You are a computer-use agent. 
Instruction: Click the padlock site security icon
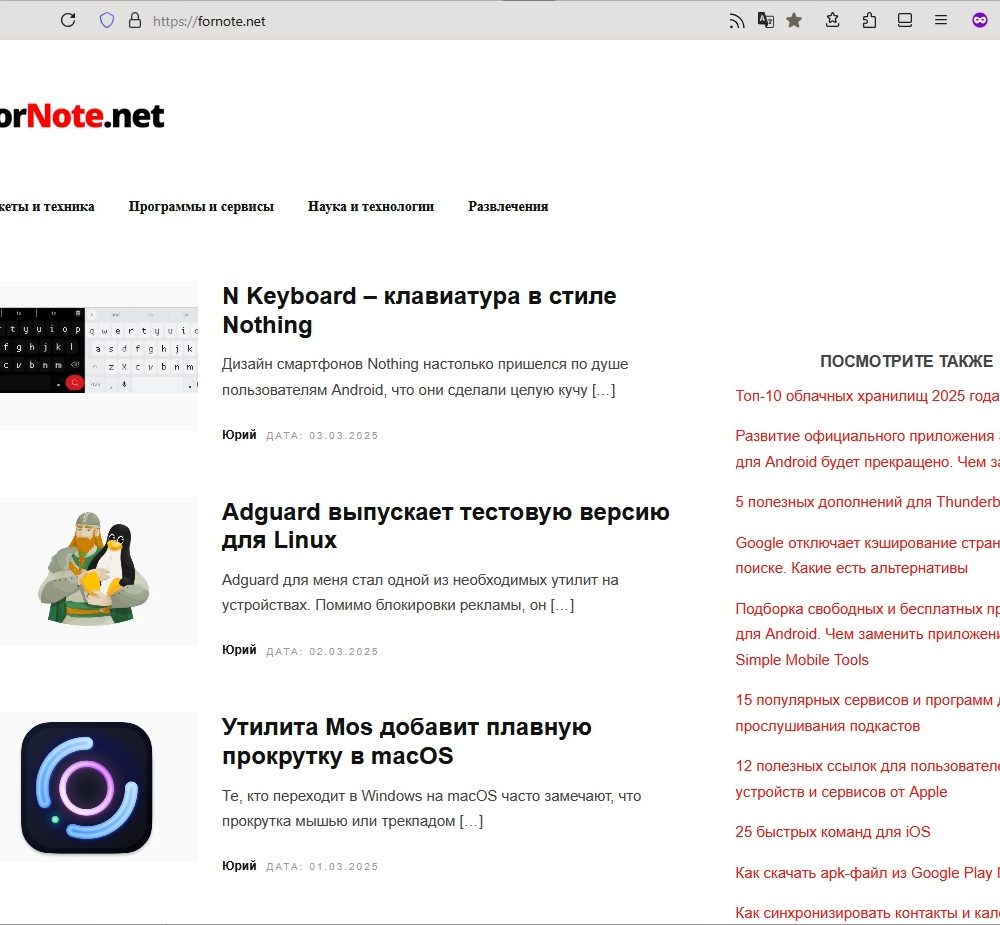tap(135, 20)
